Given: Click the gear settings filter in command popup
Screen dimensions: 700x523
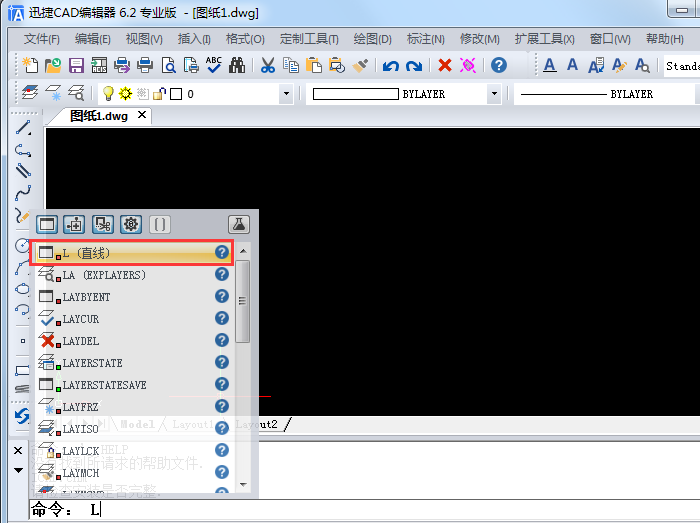Looking at the screenshot, I should (x=131, y=224).
